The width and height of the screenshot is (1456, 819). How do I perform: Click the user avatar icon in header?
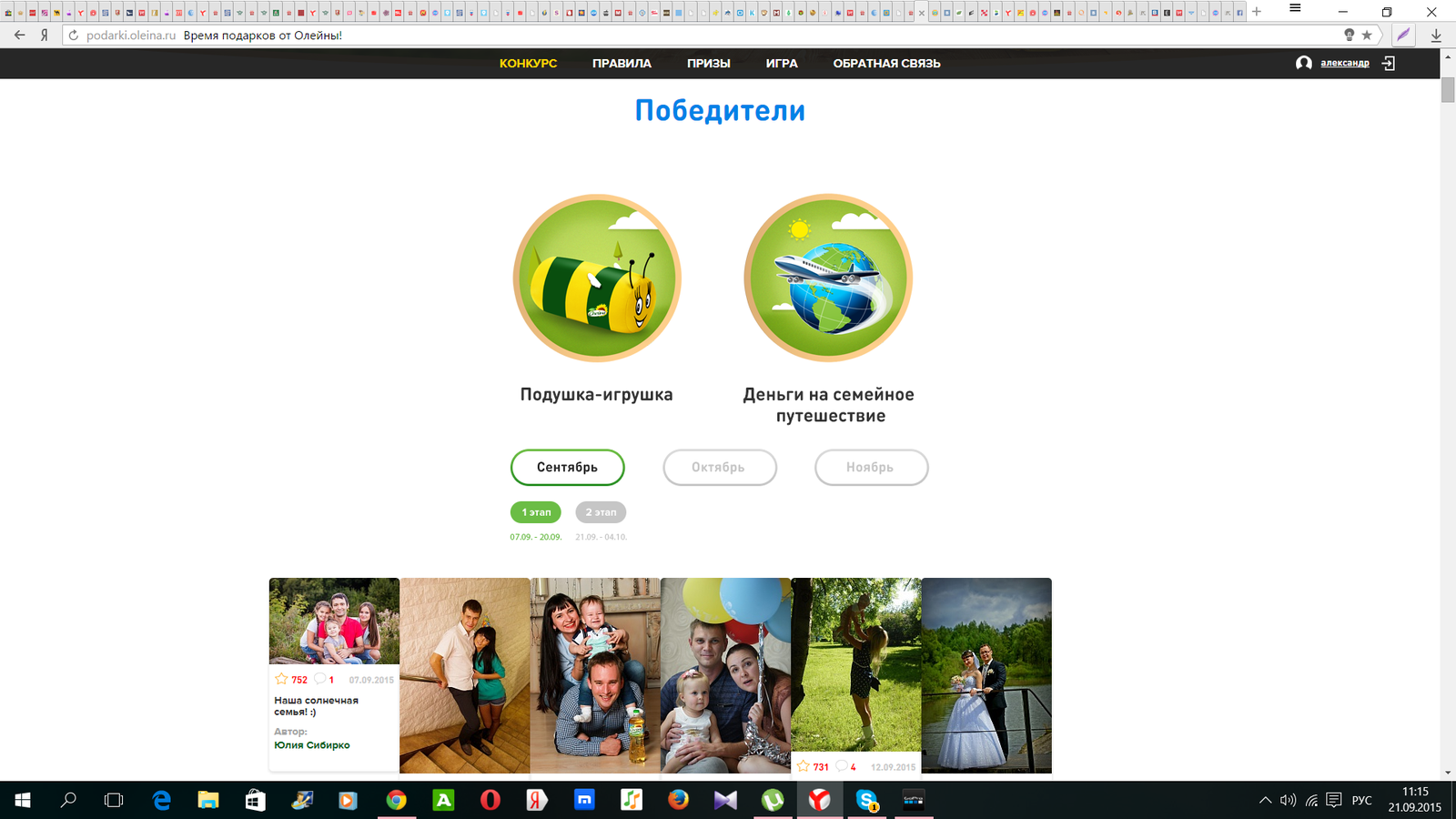(1304, 63)
